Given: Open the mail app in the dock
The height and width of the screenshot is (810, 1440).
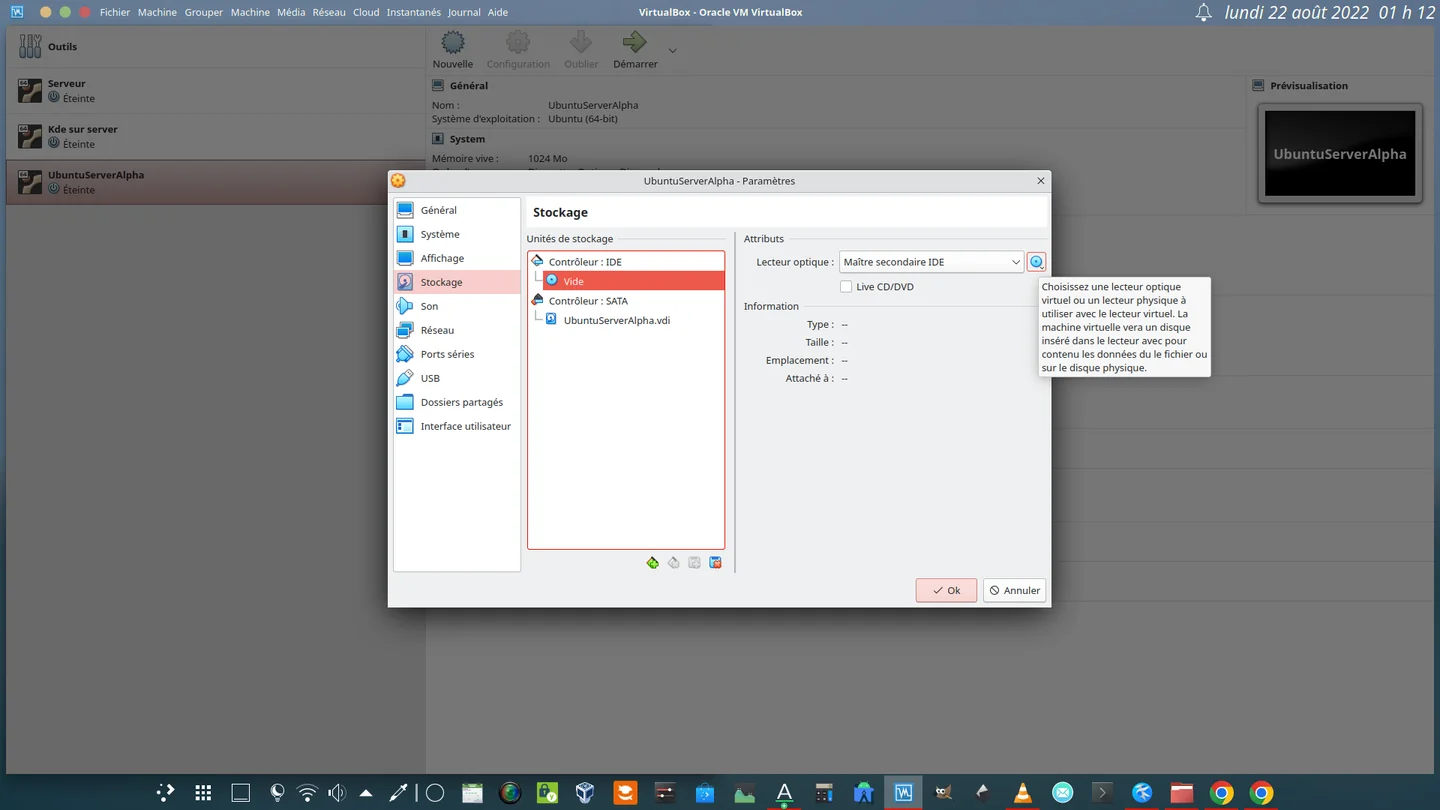Looking at the screenshot, I should (1062, 793).
